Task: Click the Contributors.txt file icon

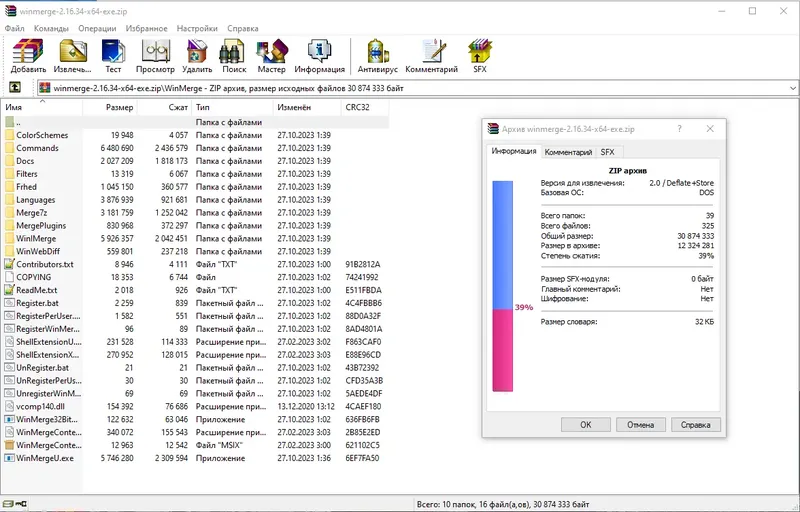Action: tap(9, 264)
